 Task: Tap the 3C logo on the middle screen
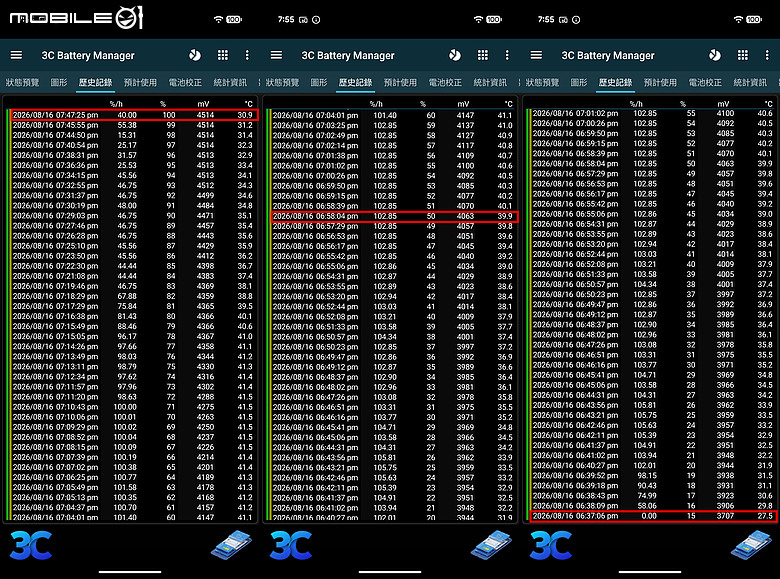tap(291, 545)
